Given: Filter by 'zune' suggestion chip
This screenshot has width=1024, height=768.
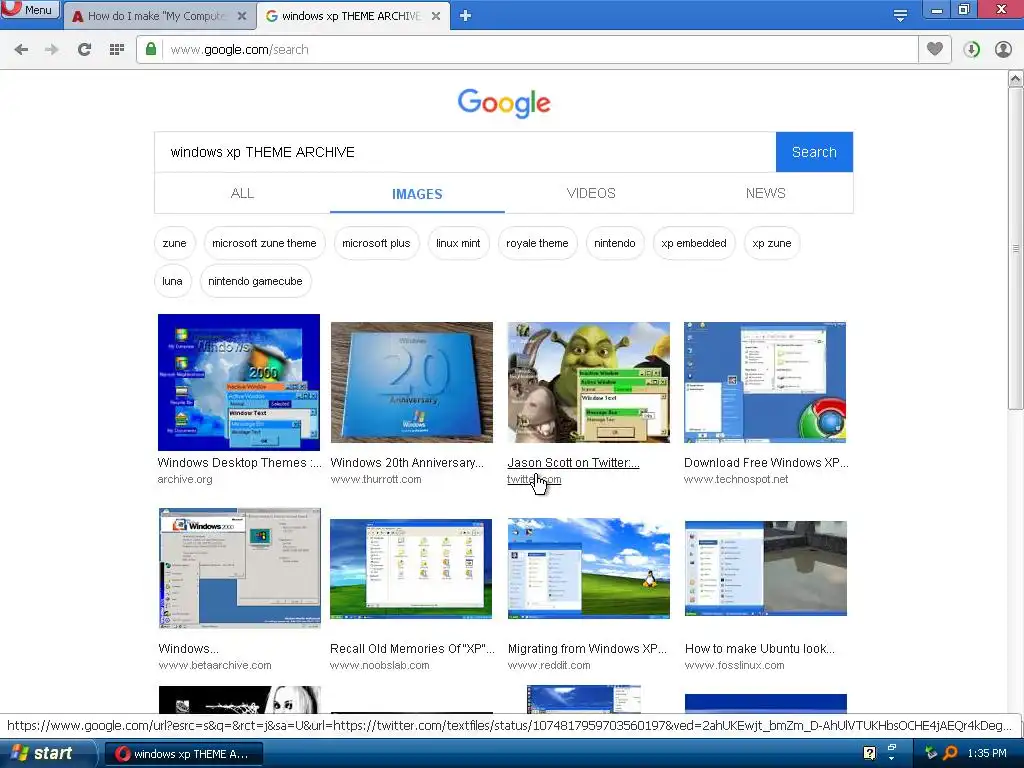Looking at the screenshot, I should point(174,243).
